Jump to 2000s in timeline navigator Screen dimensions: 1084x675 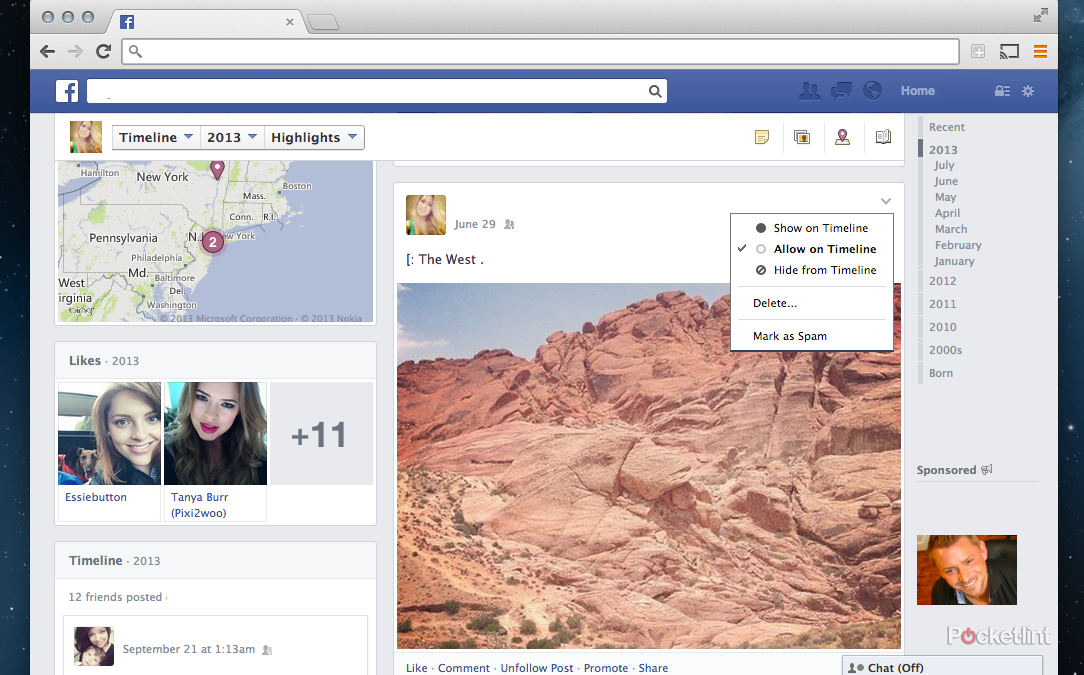tap(945, 350)
